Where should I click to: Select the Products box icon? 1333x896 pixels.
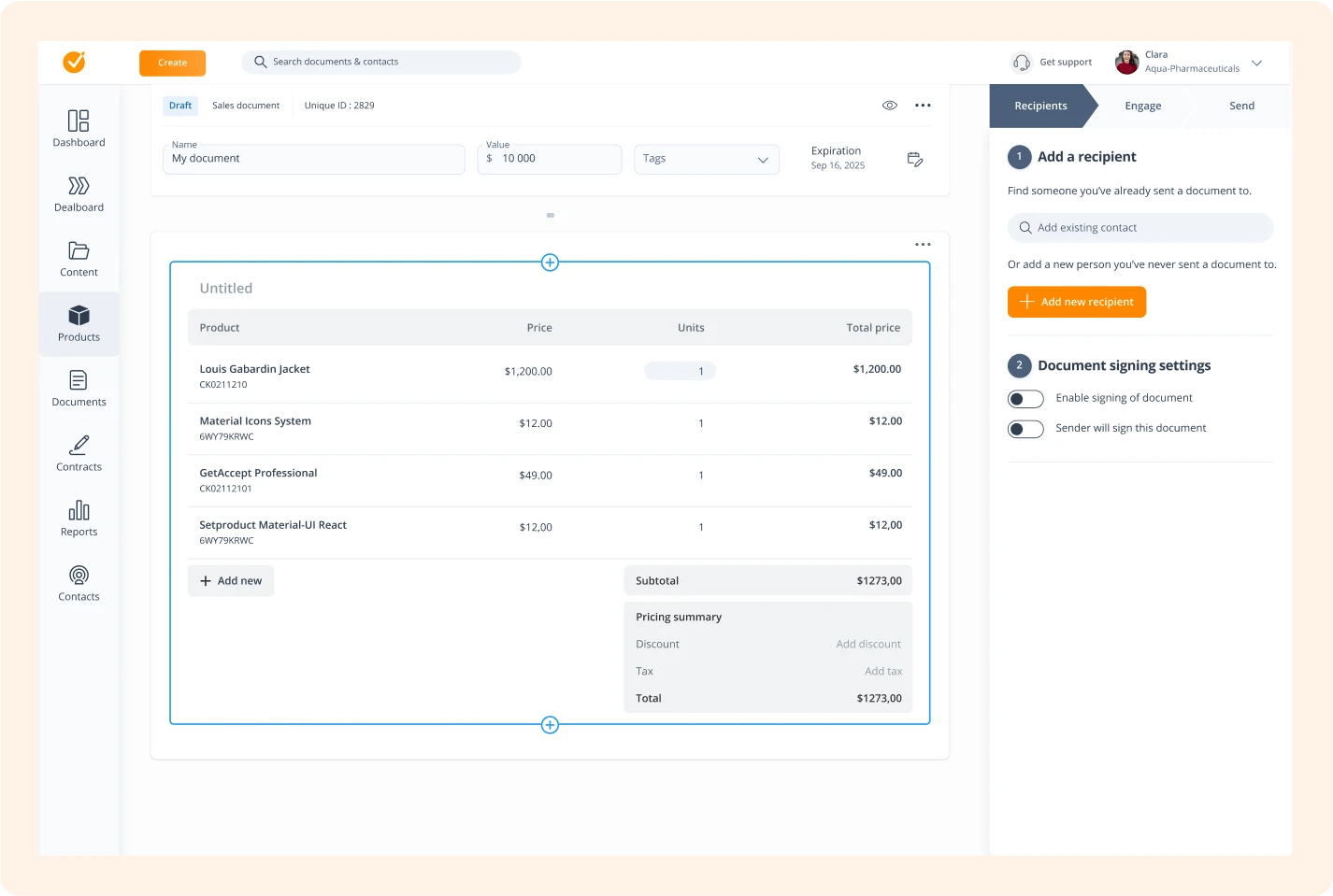(x=79, y=315)
